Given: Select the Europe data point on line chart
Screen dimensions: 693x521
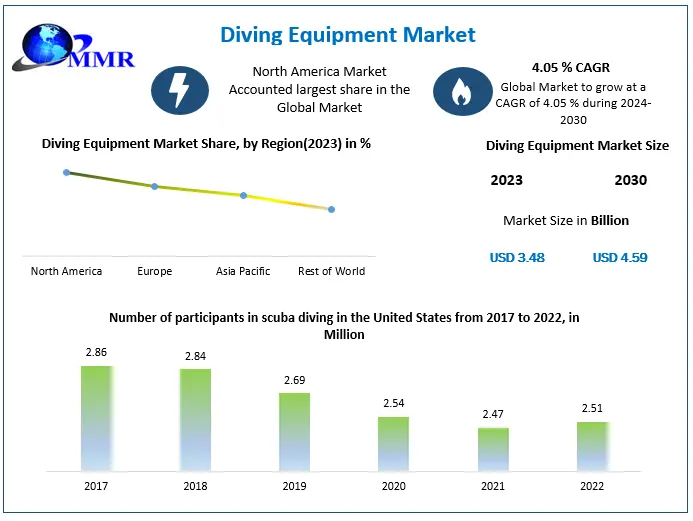Looking at the screenshot, I should pos(154,186).
